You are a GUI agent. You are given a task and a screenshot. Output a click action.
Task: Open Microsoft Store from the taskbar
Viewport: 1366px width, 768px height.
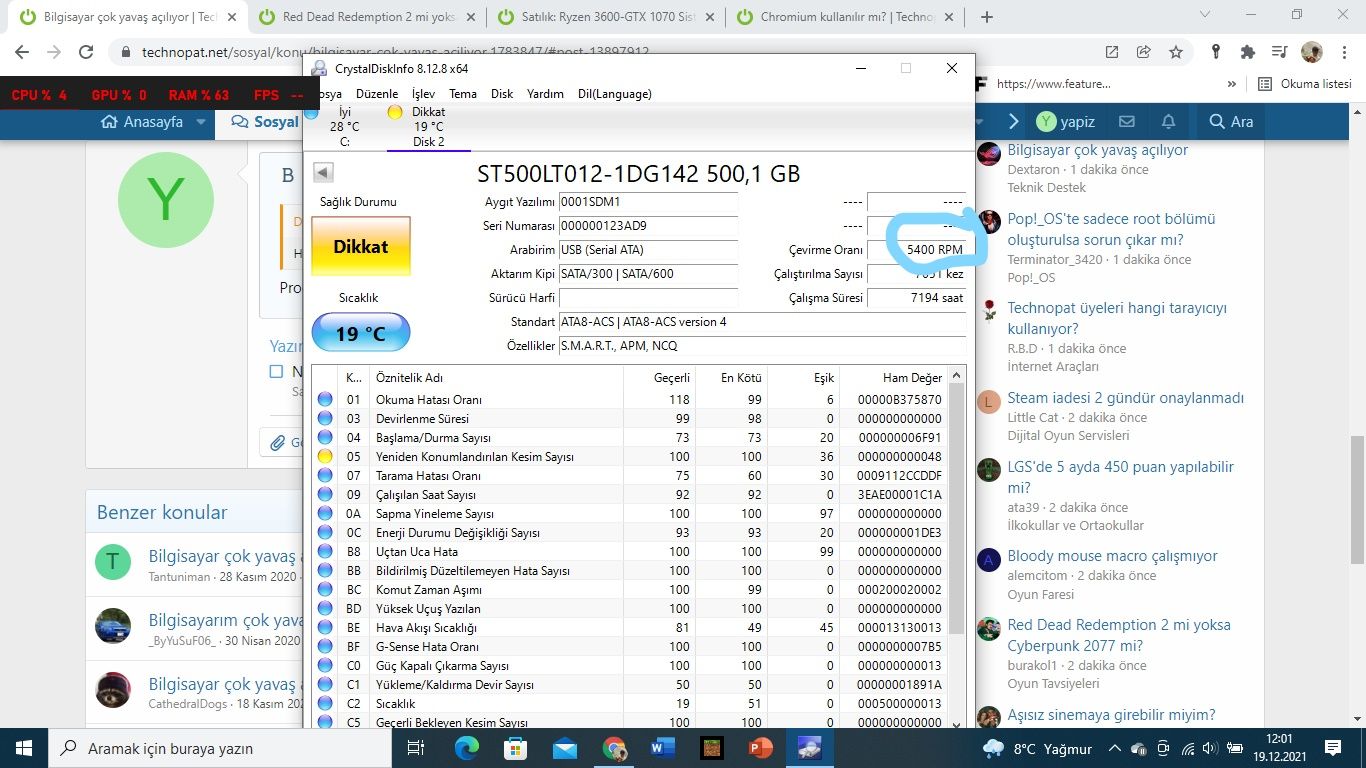[515, 748]
